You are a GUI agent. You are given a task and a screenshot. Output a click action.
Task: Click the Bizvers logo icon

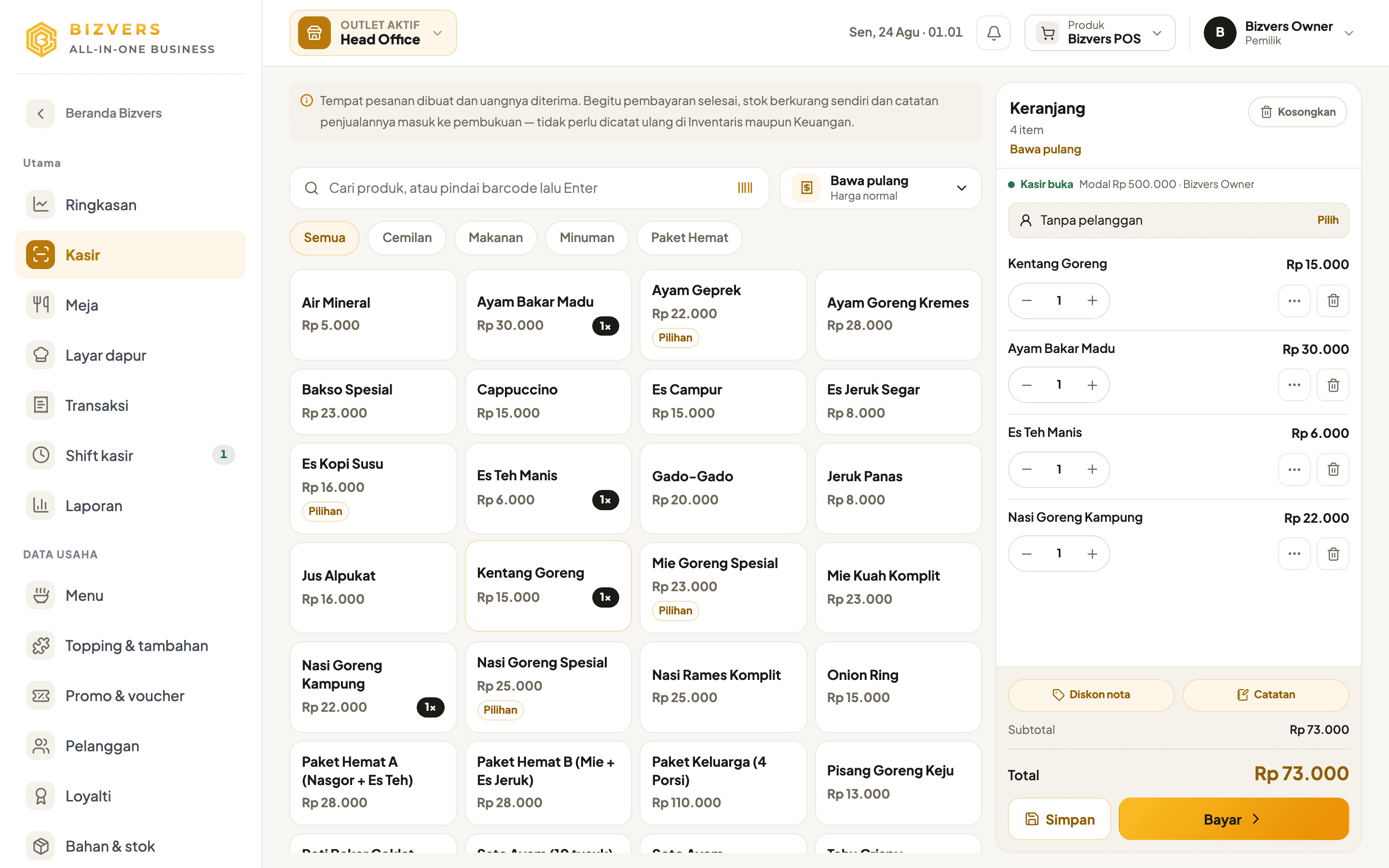tap(41, 39)
